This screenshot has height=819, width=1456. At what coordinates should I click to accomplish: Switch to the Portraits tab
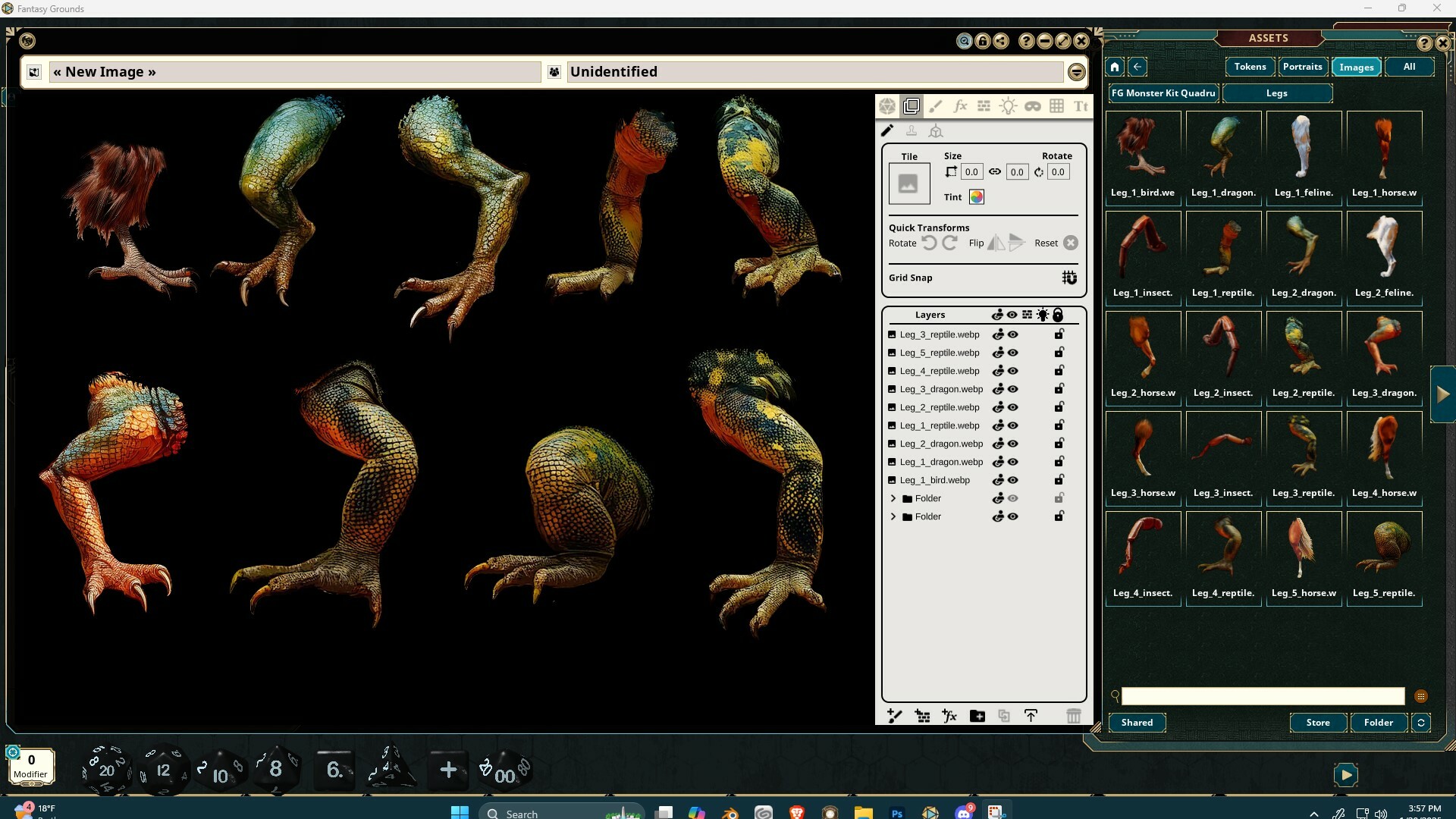tap(1302, 67)
